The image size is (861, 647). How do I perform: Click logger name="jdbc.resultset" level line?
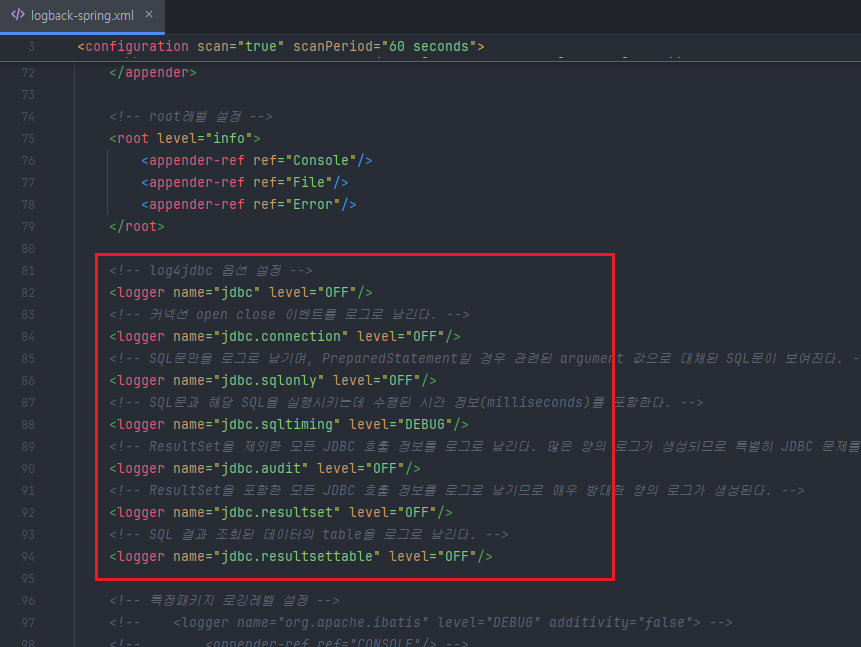(281, 512)
